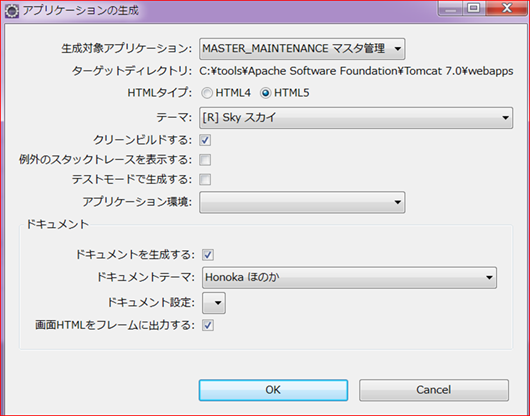Open the テーマ dropdown showing Sky スカイ
The image size is (530, 416).
point(356,118)
